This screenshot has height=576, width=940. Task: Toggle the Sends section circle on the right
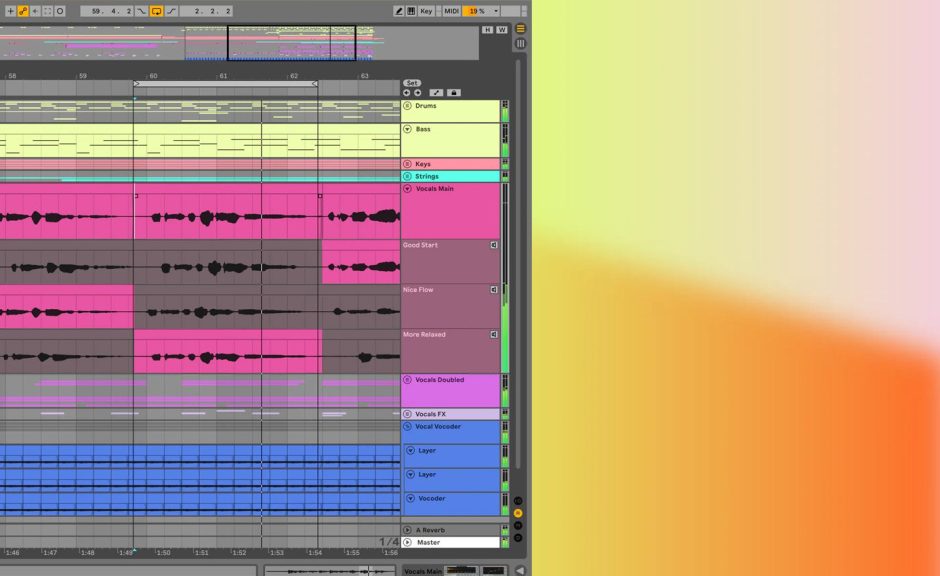pyautogui.click(x=517, y=512)
